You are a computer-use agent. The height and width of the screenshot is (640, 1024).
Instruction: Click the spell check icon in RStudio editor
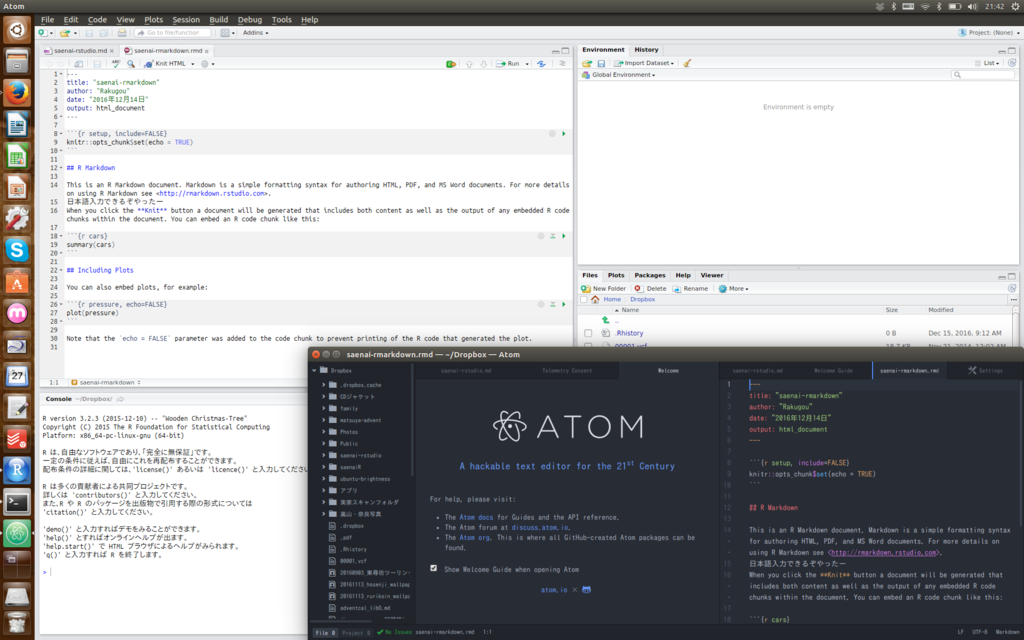[x=116, y=63]
